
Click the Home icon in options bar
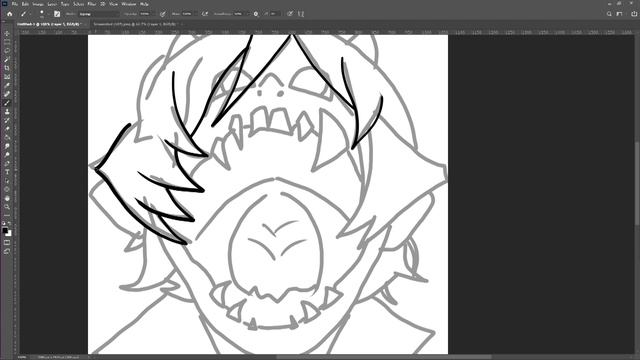point(9,14)
